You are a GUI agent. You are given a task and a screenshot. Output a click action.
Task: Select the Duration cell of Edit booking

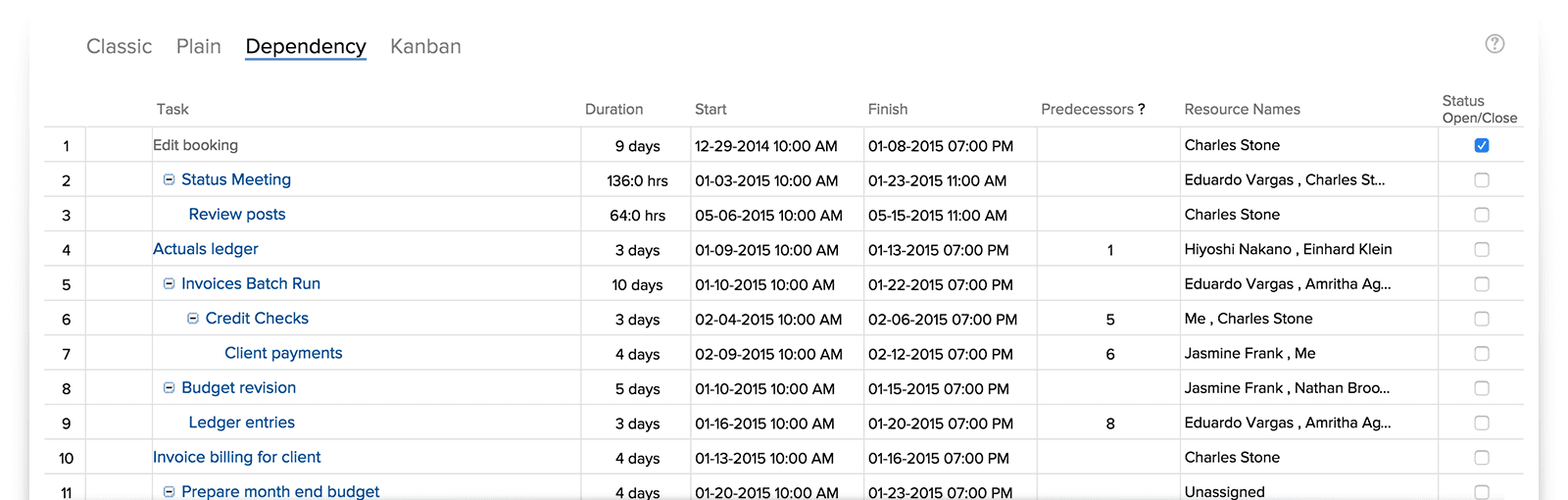click(x=638, y=145)
